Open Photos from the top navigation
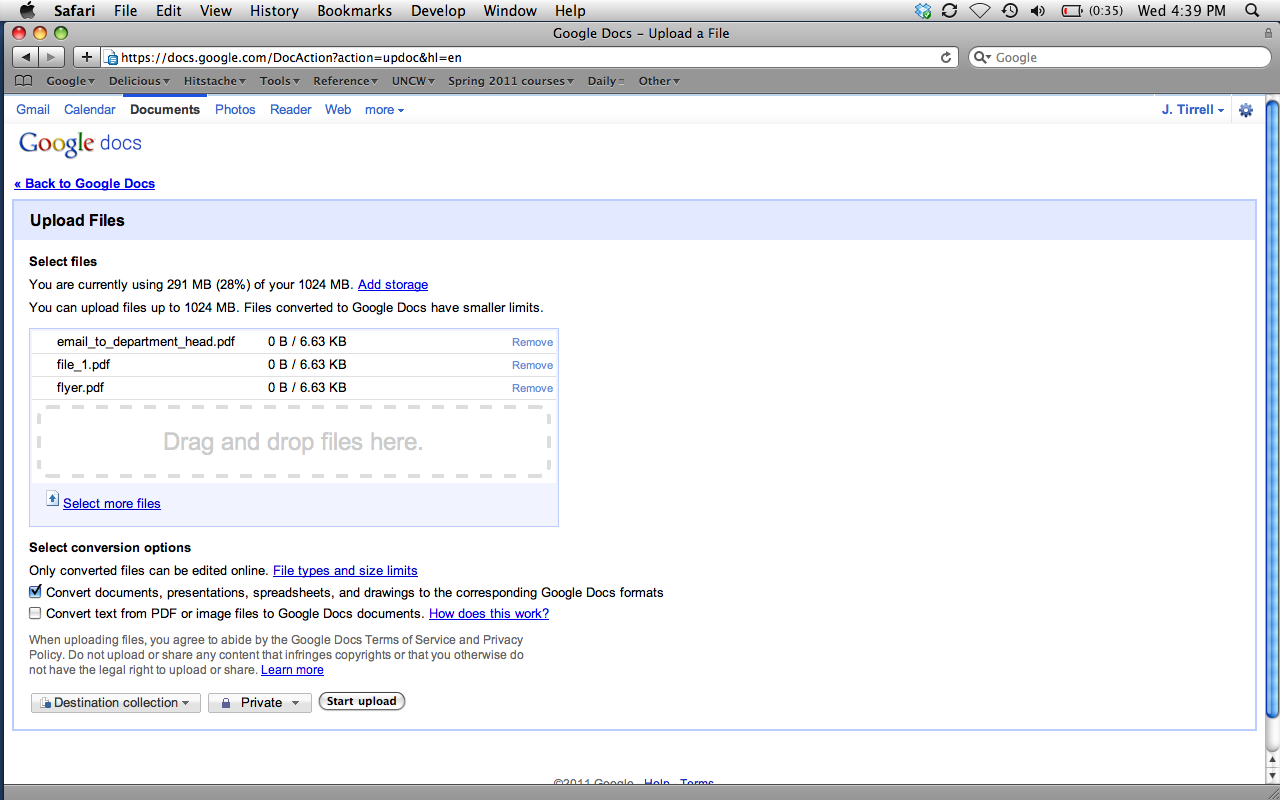Viewport: 1280px width, 800px height. pyautogui.click(x=235, y=110)
